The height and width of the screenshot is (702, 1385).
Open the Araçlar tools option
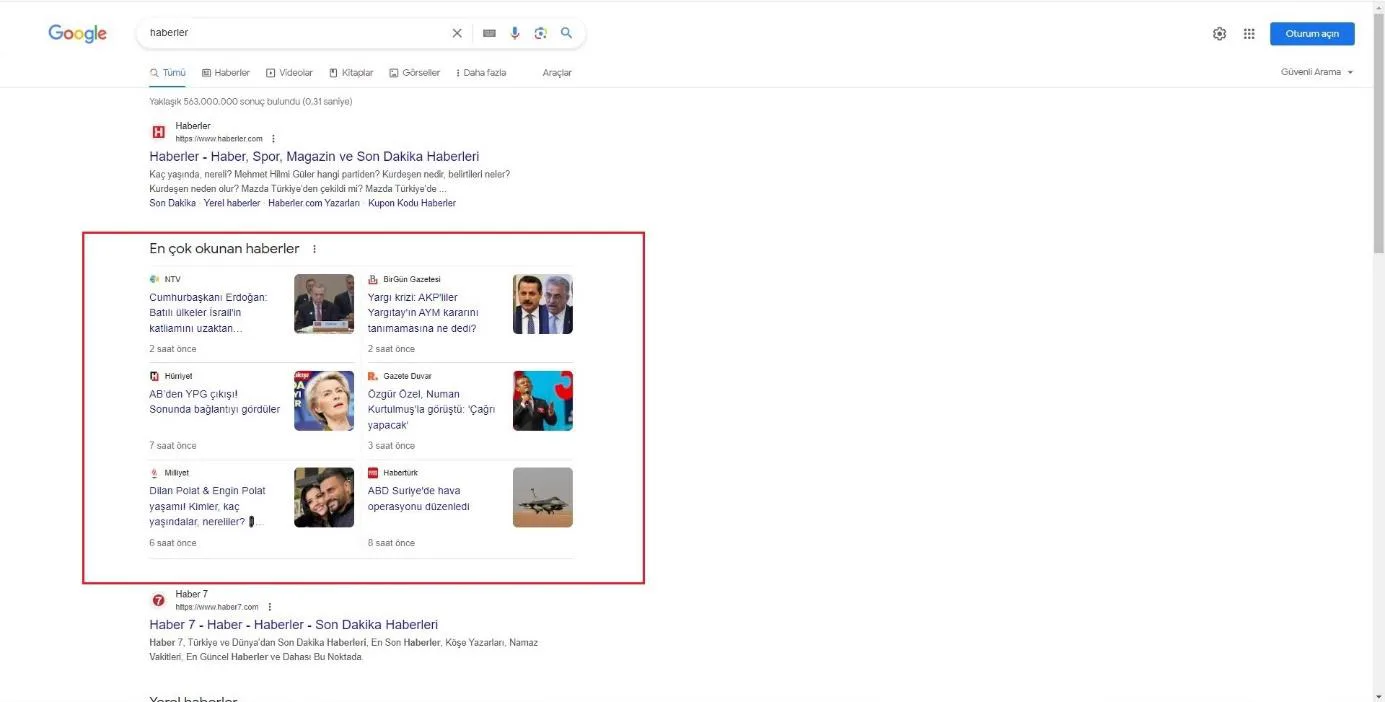pyautogui.click(x=557, y=73)
